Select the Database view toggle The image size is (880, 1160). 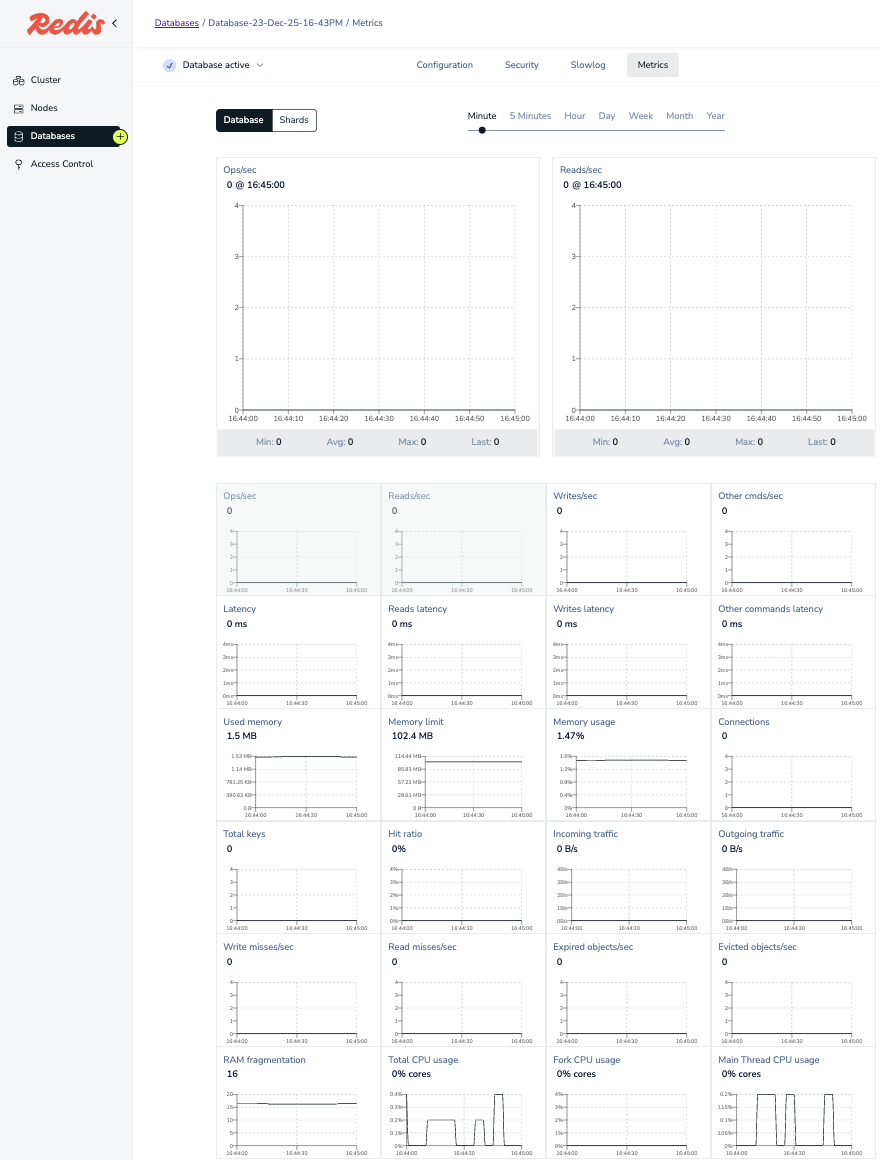click(x=243, y=120)
